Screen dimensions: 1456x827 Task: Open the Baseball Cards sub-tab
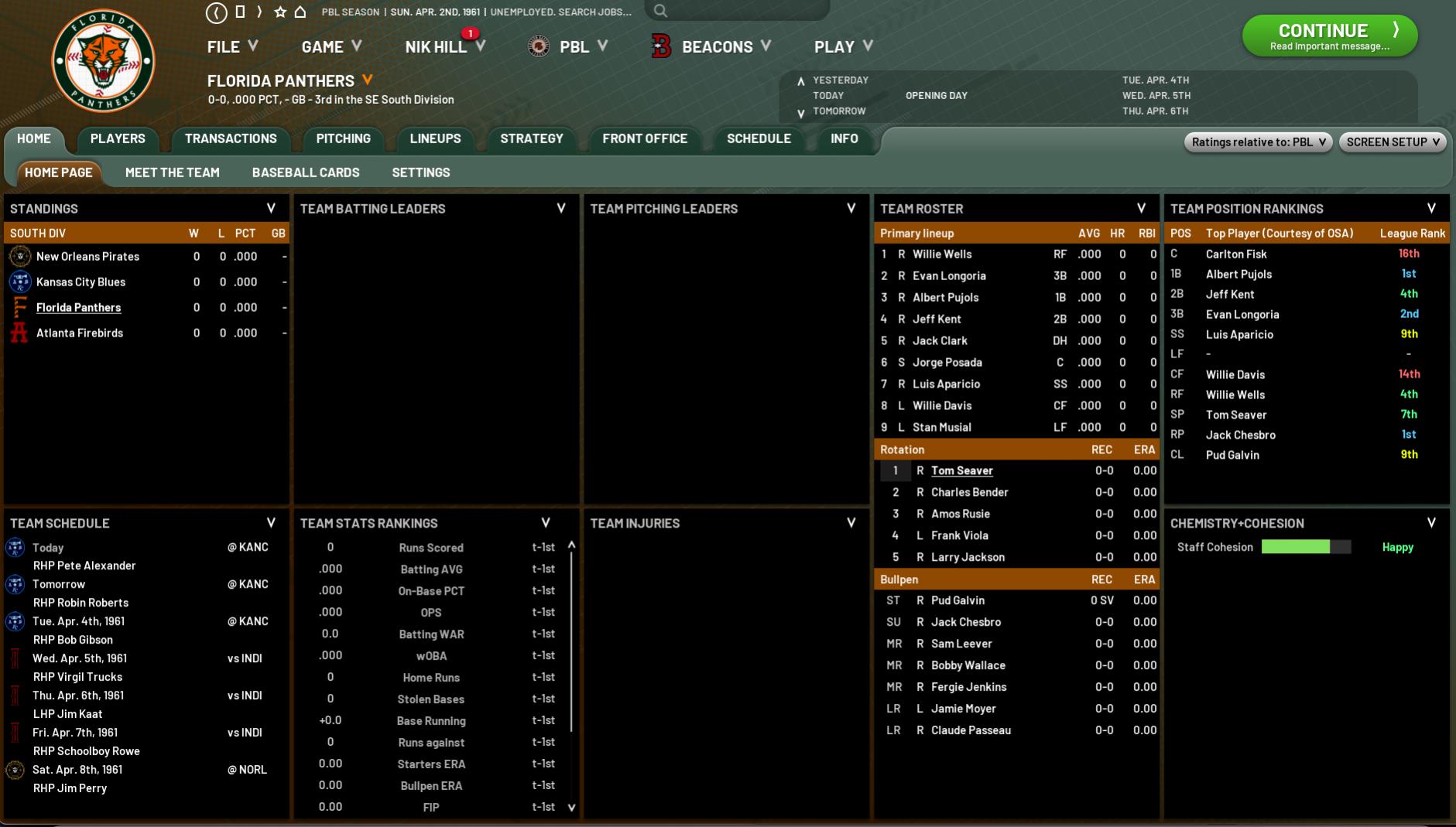(305, 173)
